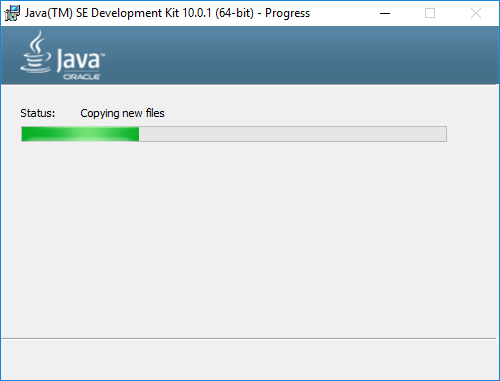Click the TM symbol next to Java
The height and width of the screenshot is (381, 500).
coord(103,55)
